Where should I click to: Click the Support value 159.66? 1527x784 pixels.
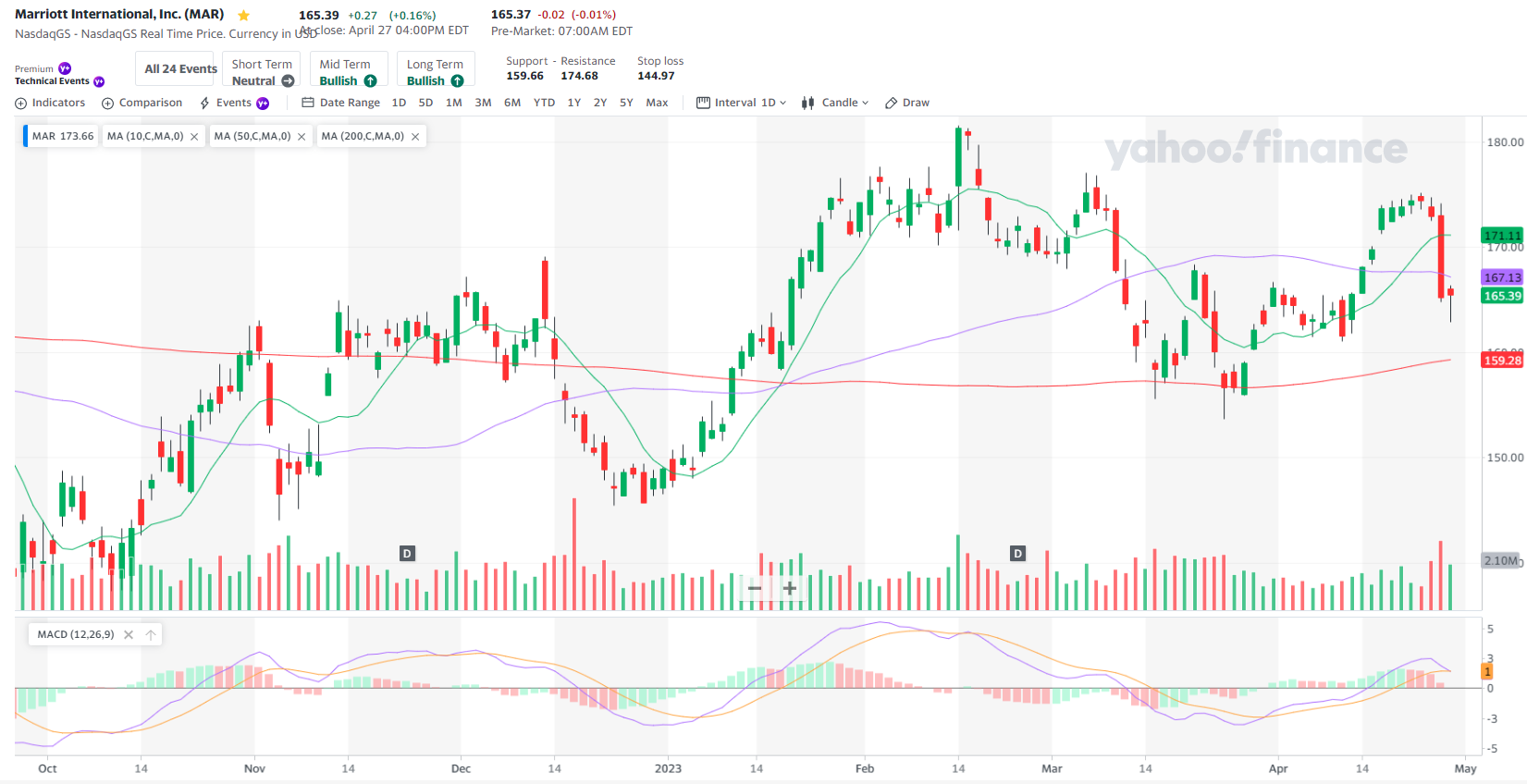pyautogui.click(x=524, y=77)
